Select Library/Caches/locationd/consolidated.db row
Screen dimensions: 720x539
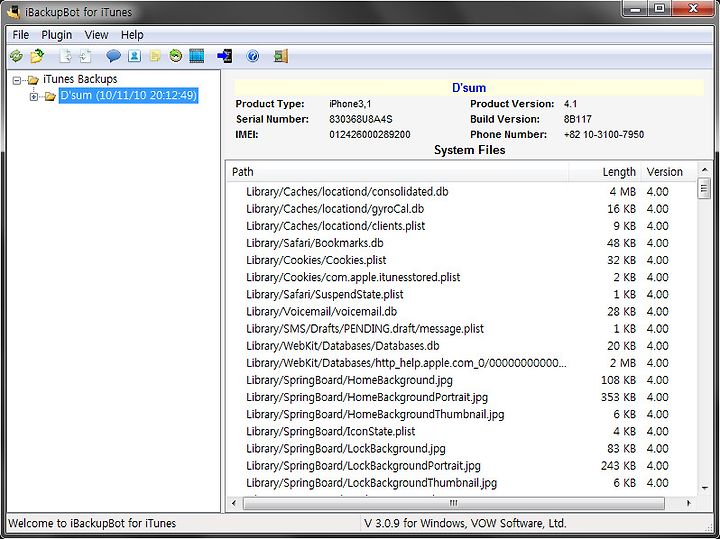461,191
